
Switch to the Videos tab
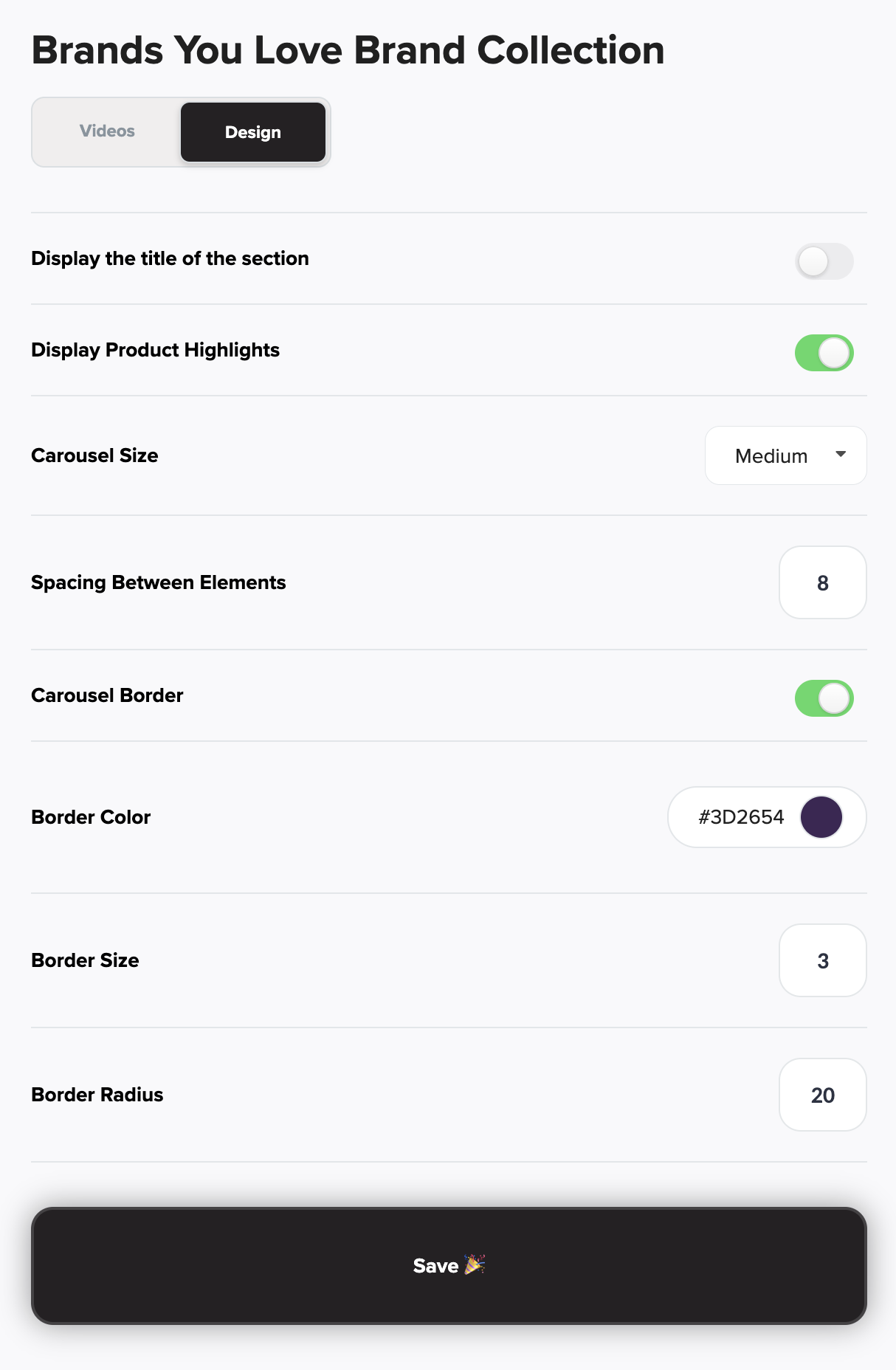pyautogui.click(x=107, y=131)
